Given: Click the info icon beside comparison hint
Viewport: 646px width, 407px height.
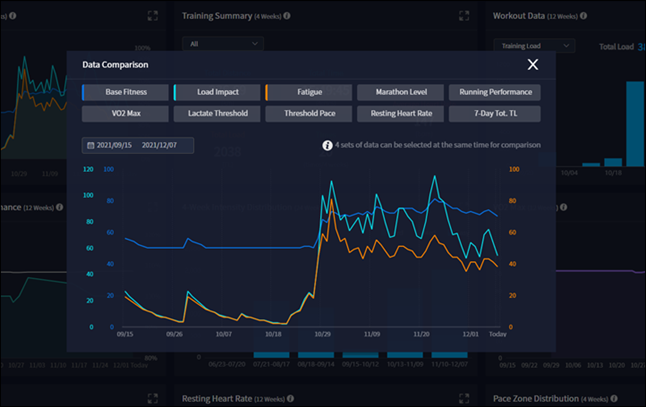Looking at the screenshot, I should pyautogui.click(x=327, y=145).
